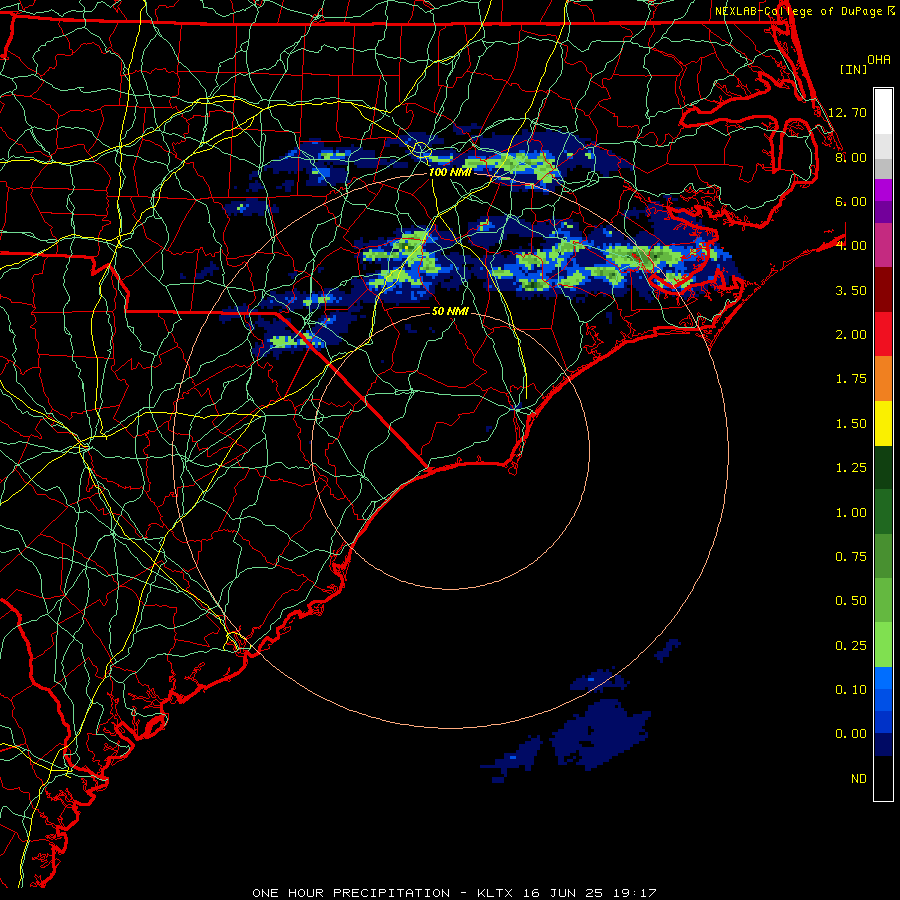
Task: Select the 0.50 legend value
Action: click(850, 601)
